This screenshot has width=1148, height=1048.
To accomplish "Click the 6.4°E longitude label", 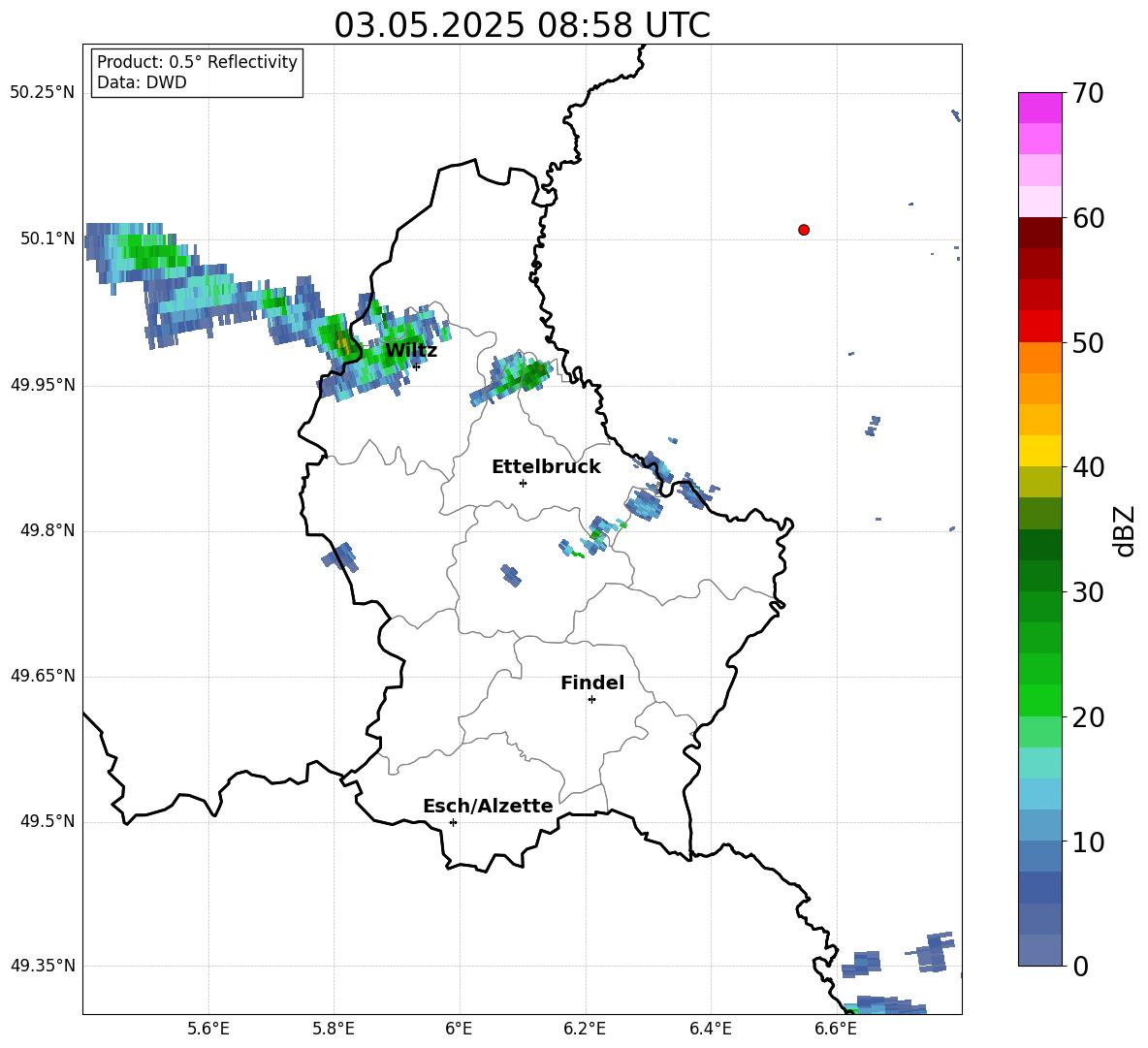I will [710, 1029].
